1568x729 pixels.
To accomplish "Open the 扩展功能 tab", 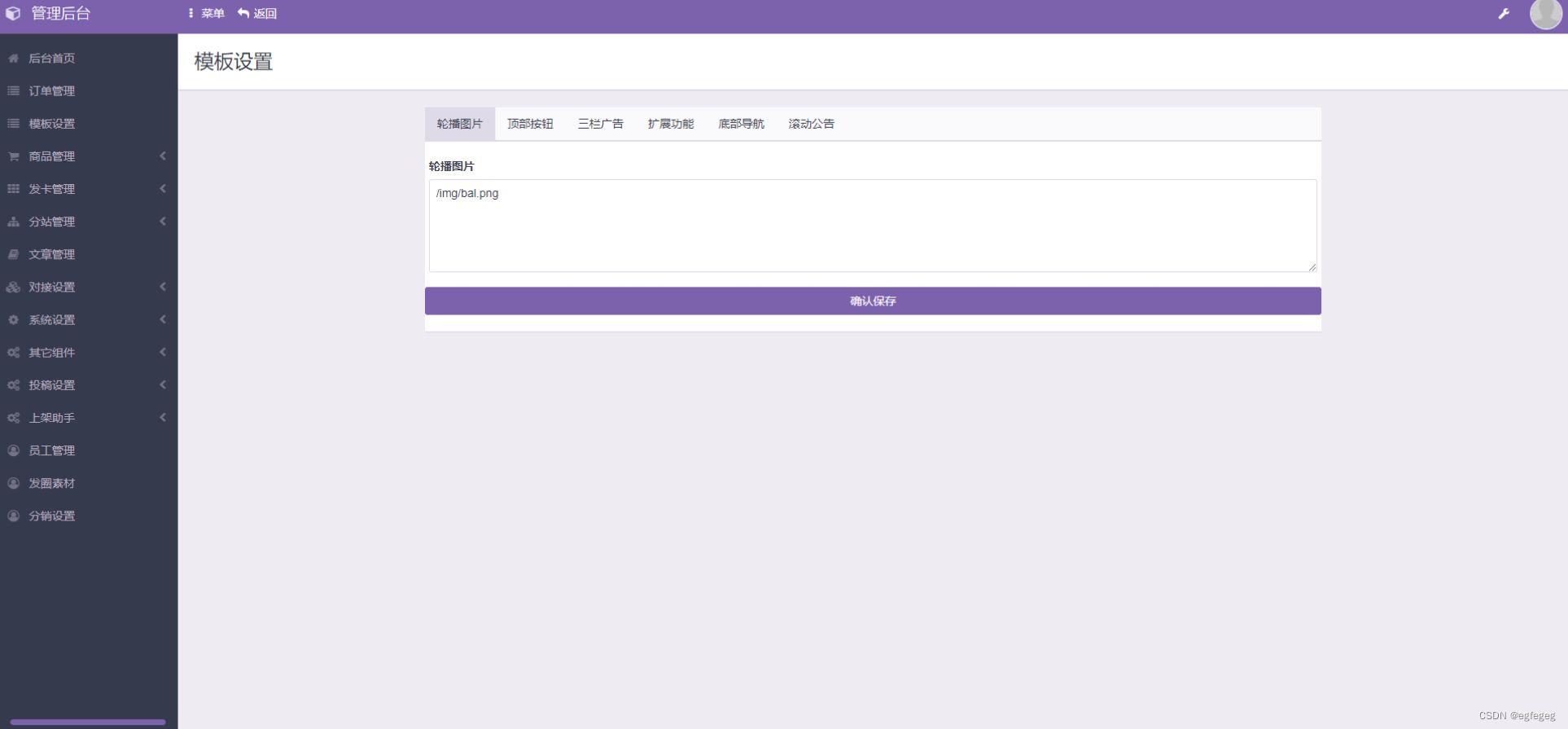I will (671, 124).
